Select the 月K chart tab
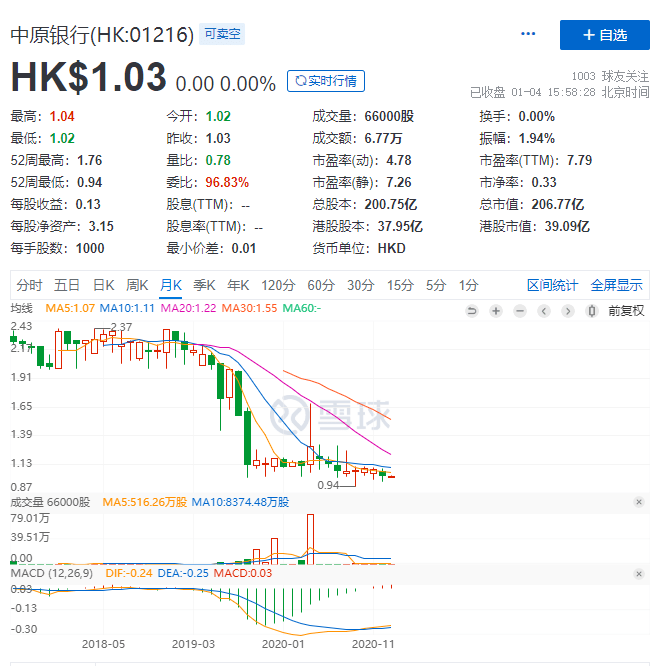Viewport: 662px width, 666px height. pos(171,285)
